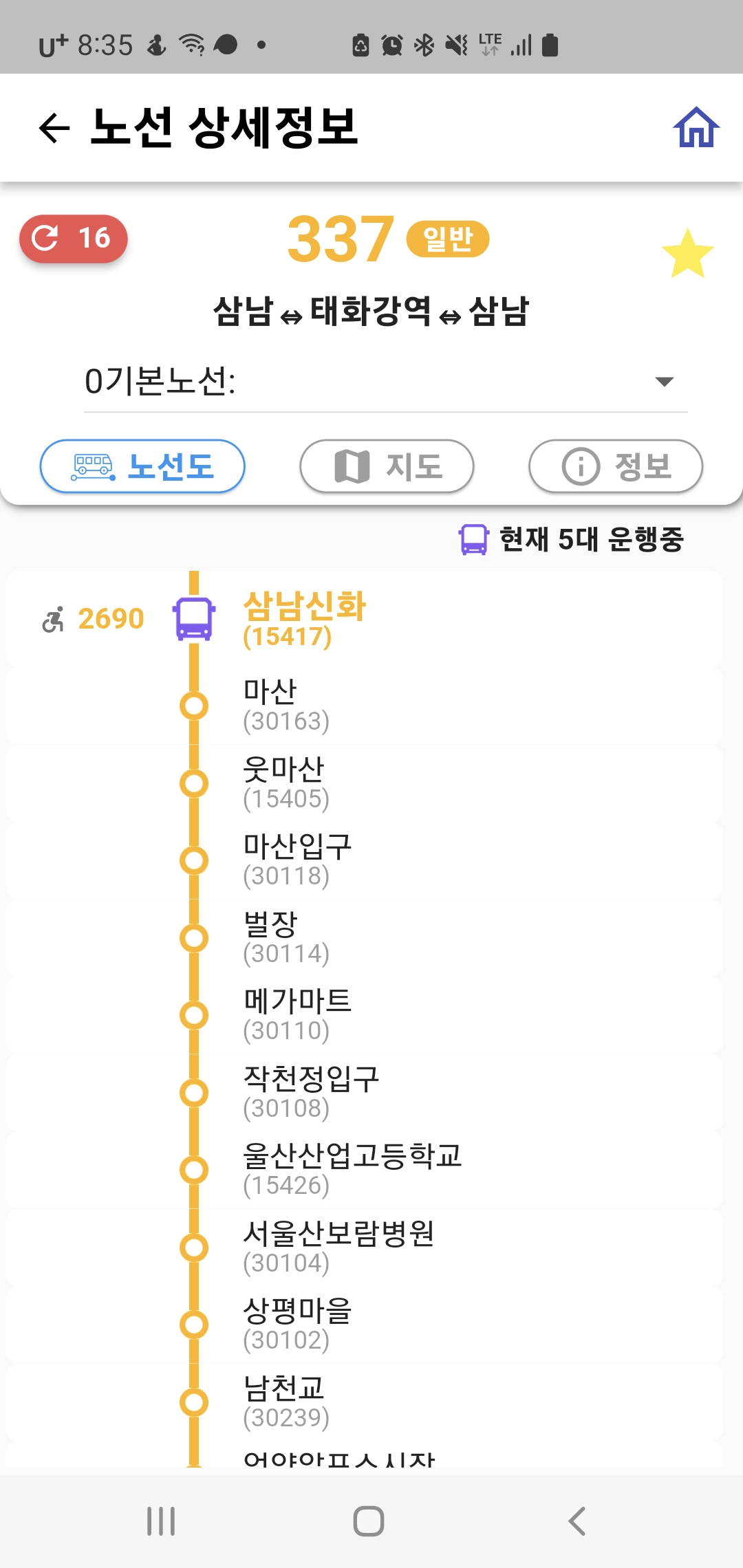
Task: Open the 정보 info tab
Action: pyautogui.click(x=615, y=466)
